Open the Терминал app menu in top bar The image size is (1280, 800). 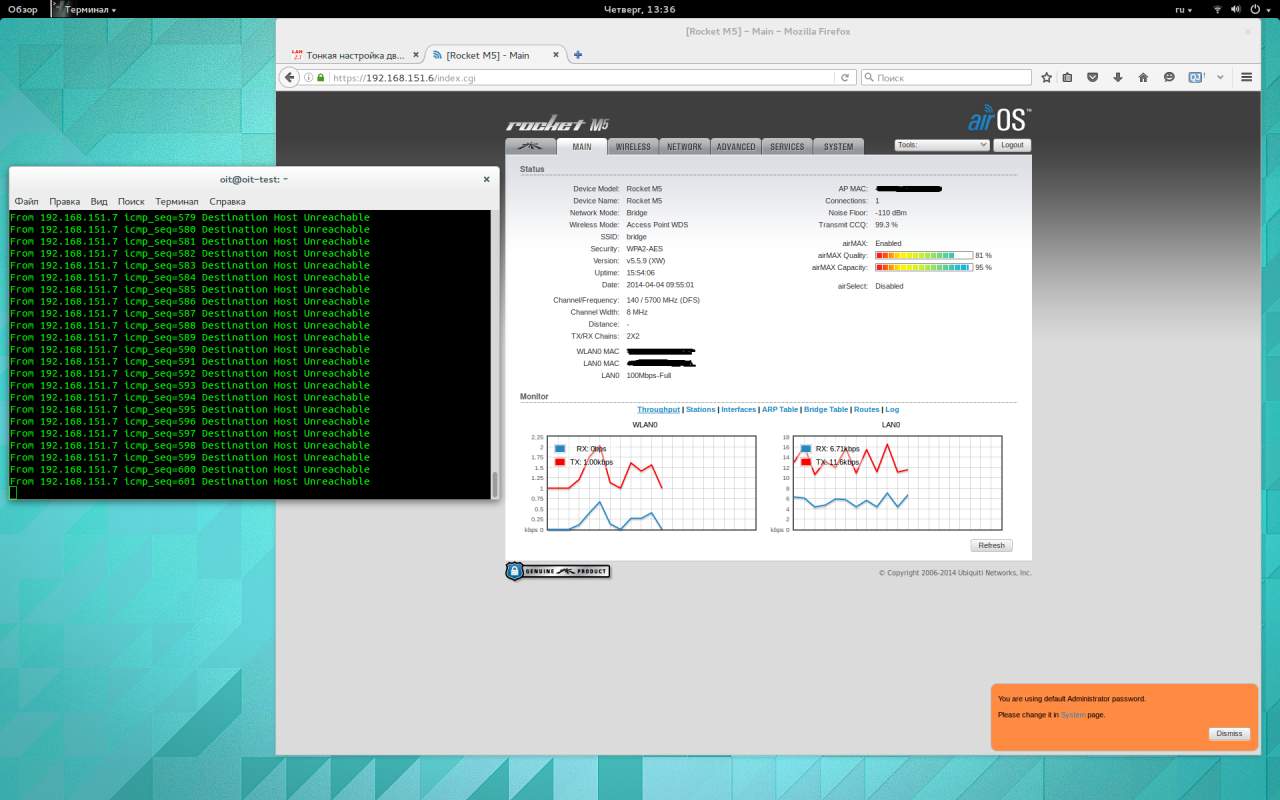90,9
